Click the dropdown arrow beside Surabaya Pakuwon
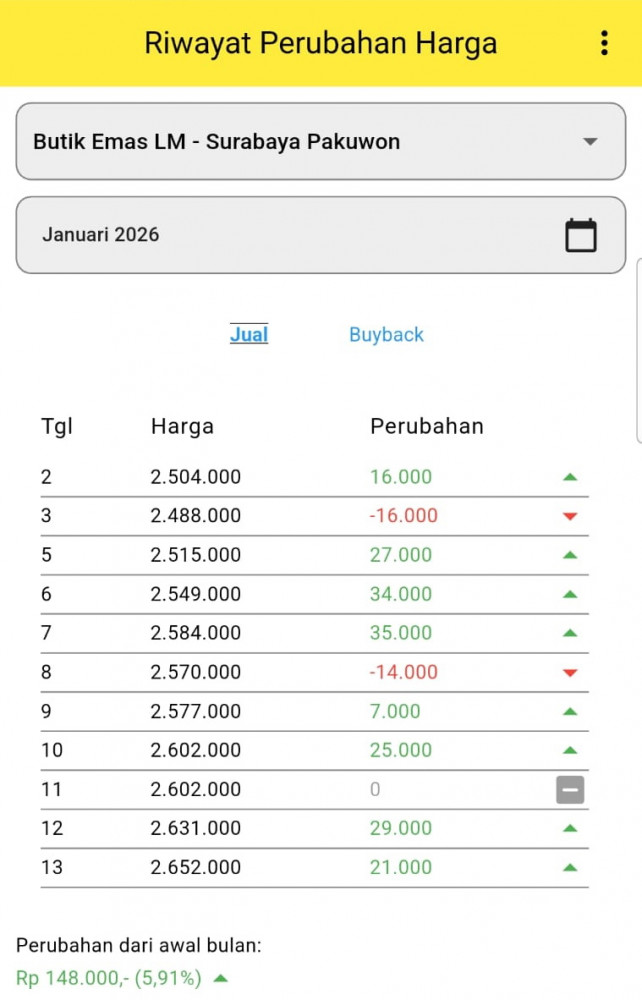 (590, 142)
